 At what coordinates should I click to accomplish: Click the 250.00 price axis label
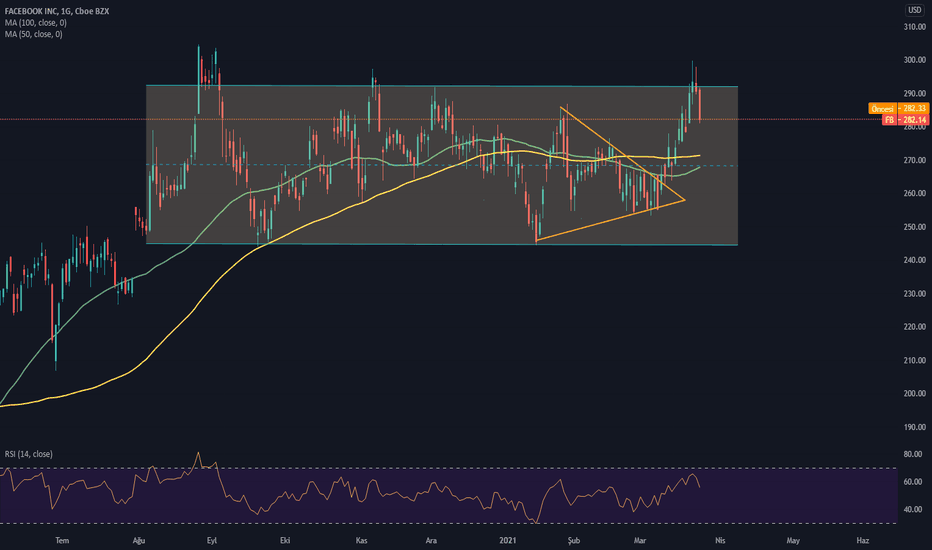point(914,227)
